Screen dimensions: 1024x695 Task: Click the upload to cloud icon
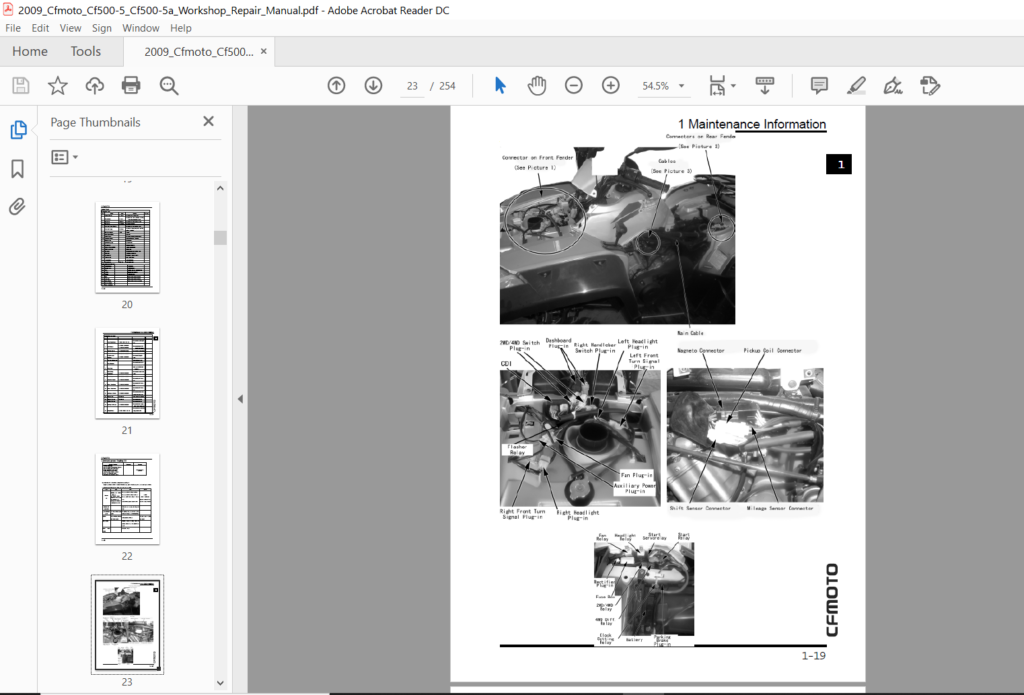coord(95,86)
